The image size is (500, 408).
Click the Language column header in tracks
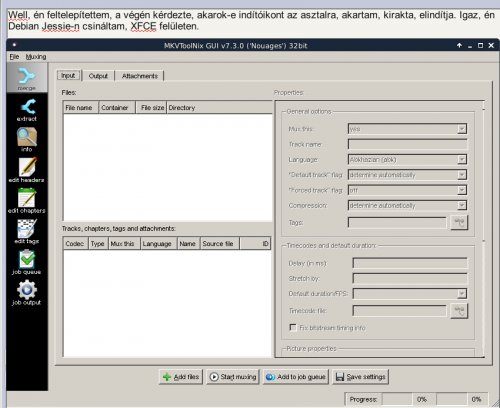[x=159, y=244]
